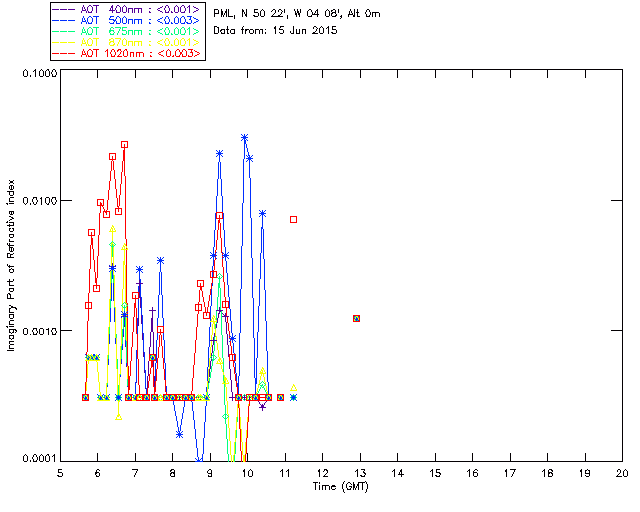This screenshot has width=640, height=512.
Task: Click x-axis tick label 19
Action: pyautogui.click(x=585, y=473)
